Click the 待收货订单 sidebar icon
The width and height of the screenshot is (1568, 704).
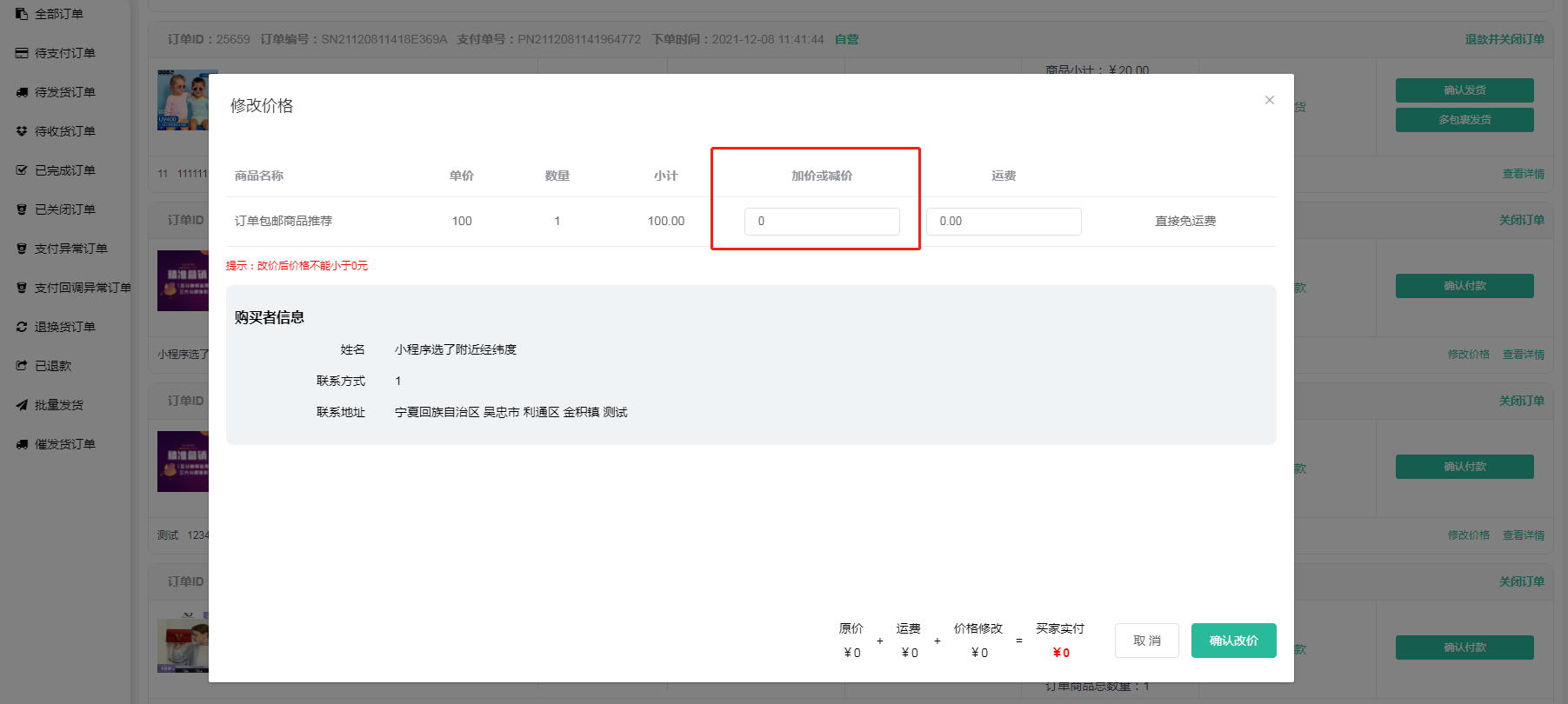22,131
